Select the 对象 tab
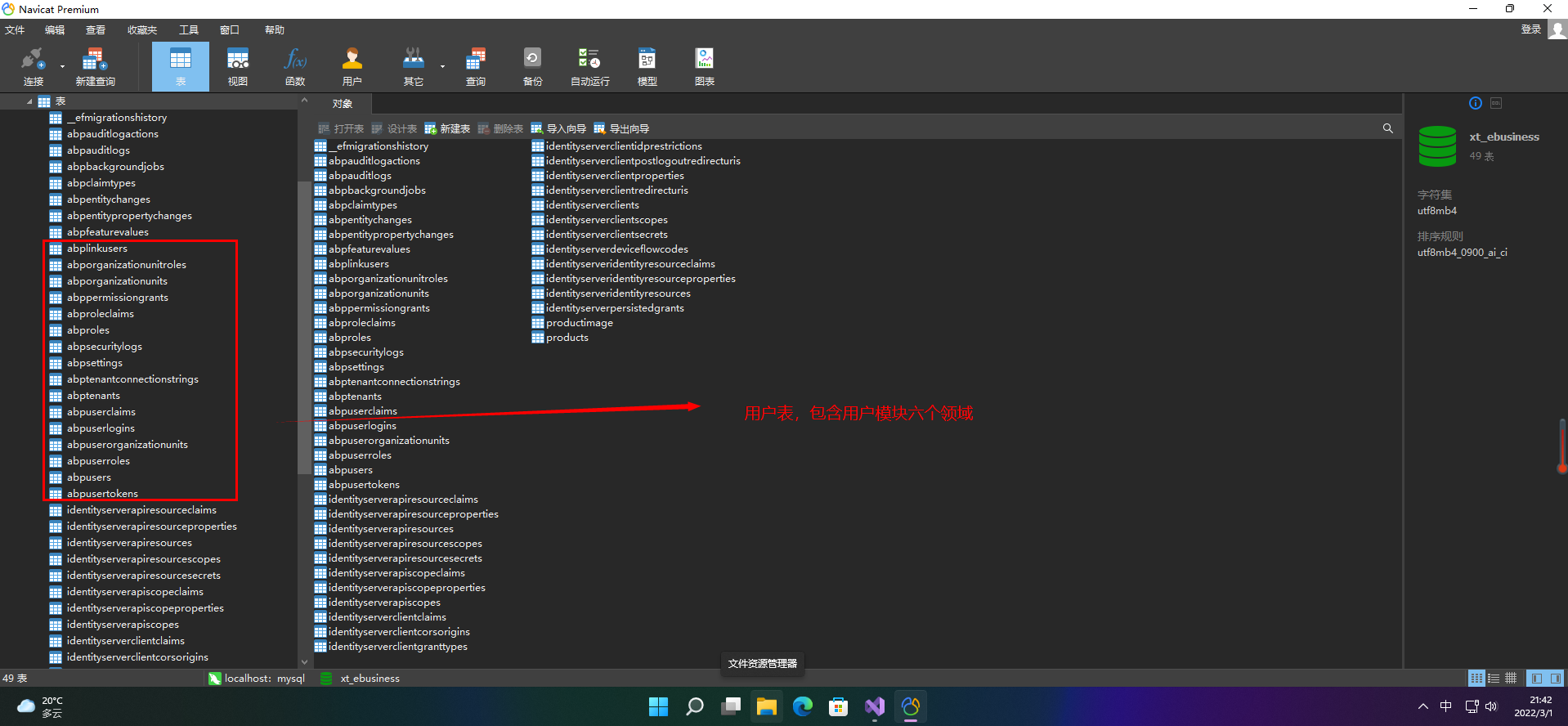Image resolution: width=1568 pixels, height=726 pixels. pyautogui.click(x=343, y=104)
